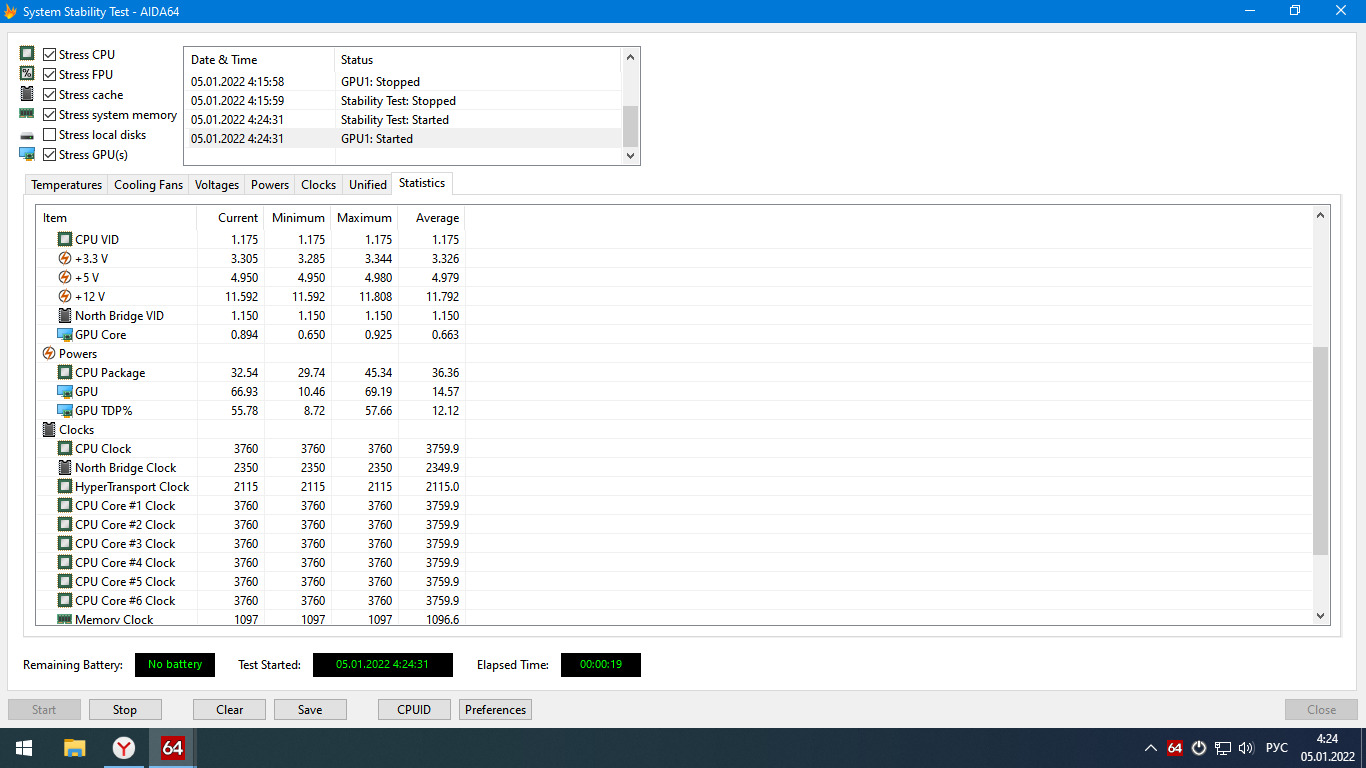Disable the Stress CPU checkbox

point(50,54)
